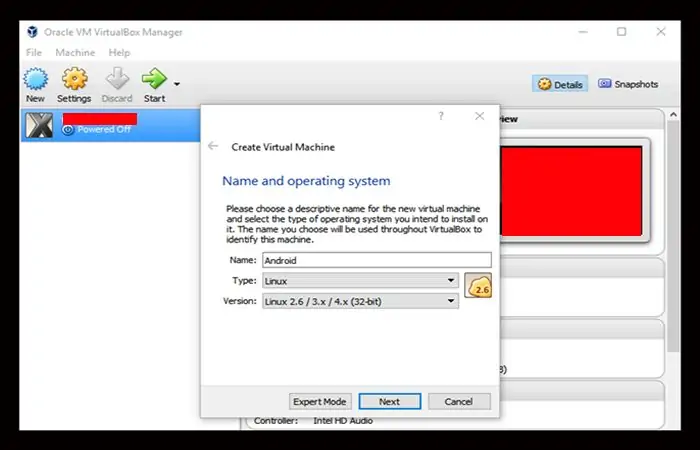Click the Discard toolbar icon
Viewport: 700px width, 450px height.
(x=117, y=79)
